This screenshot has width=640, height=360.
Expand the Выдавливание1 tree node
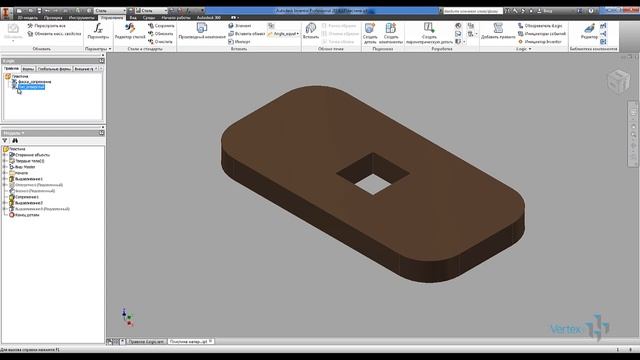[x=5, y=179]
